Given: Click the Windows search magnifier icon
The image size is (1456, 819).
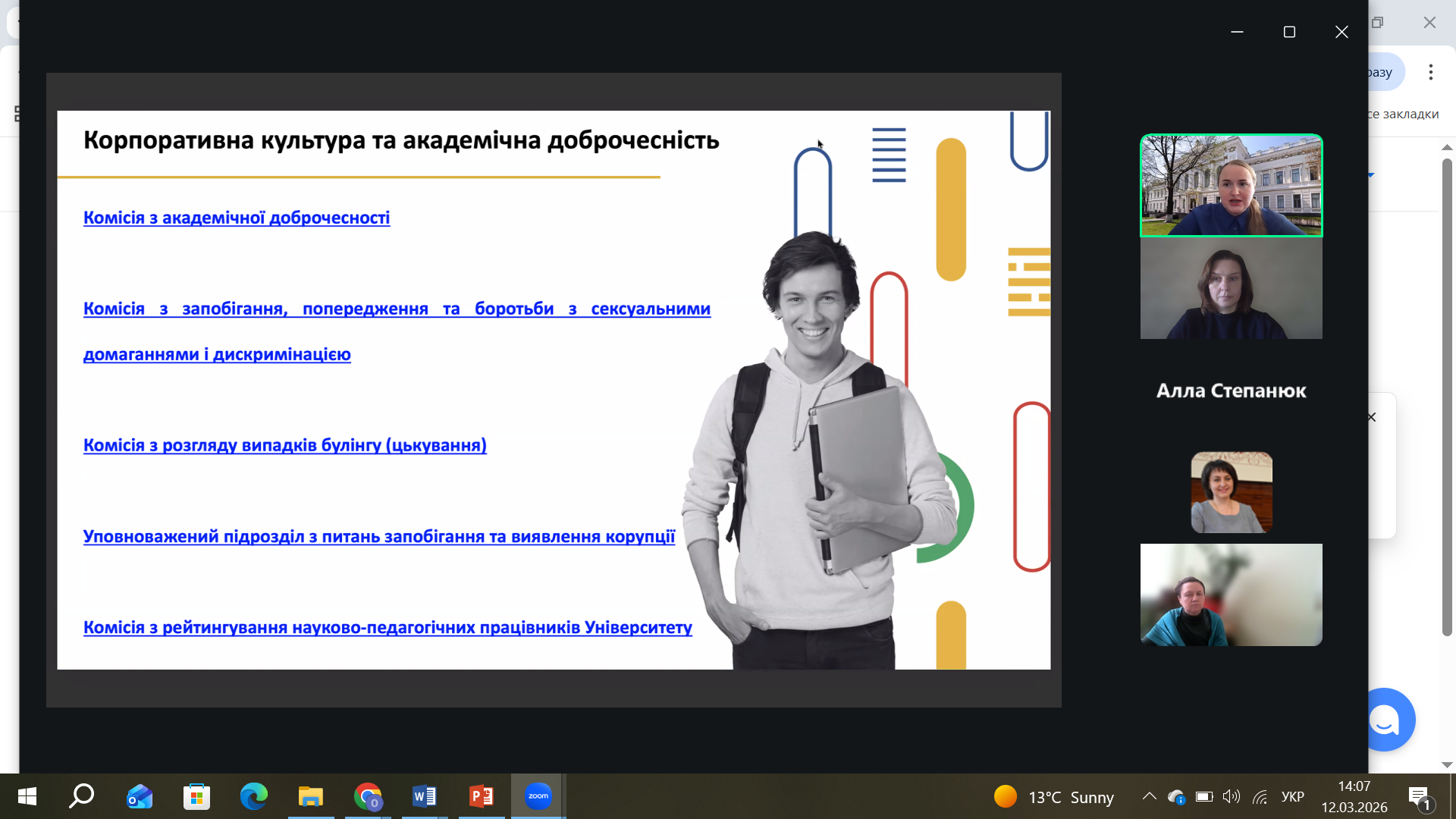Looking at the screenshot, I should [82, 796].
